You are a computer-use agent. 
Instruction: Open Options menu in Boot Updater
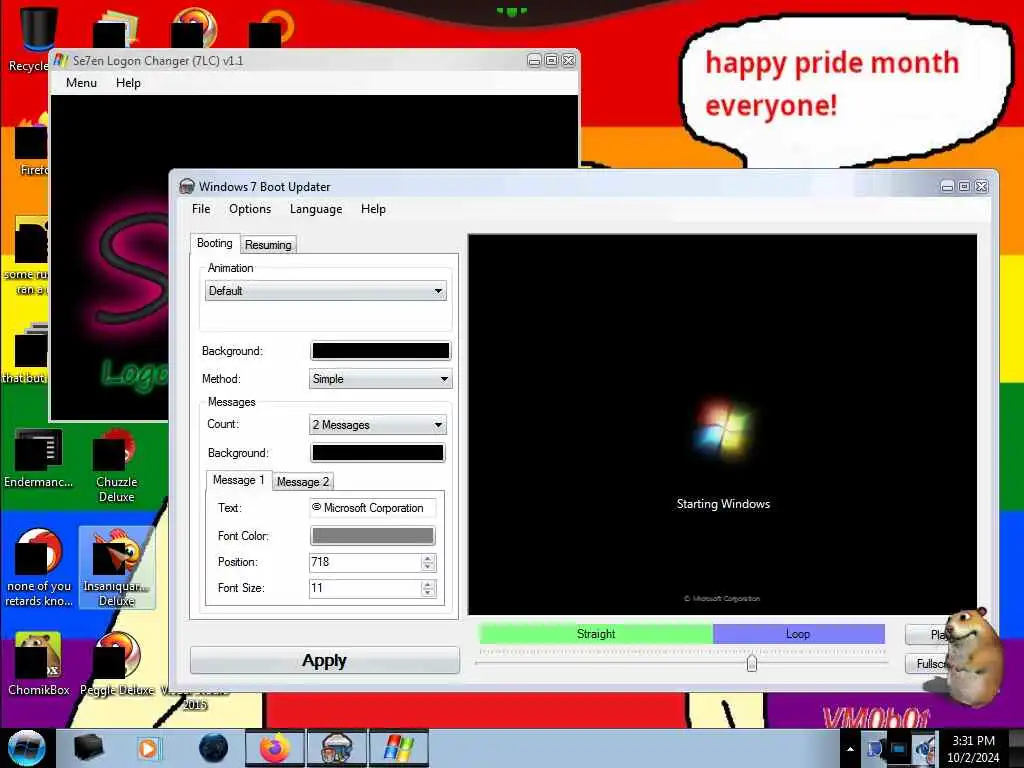tap(249, 209)
